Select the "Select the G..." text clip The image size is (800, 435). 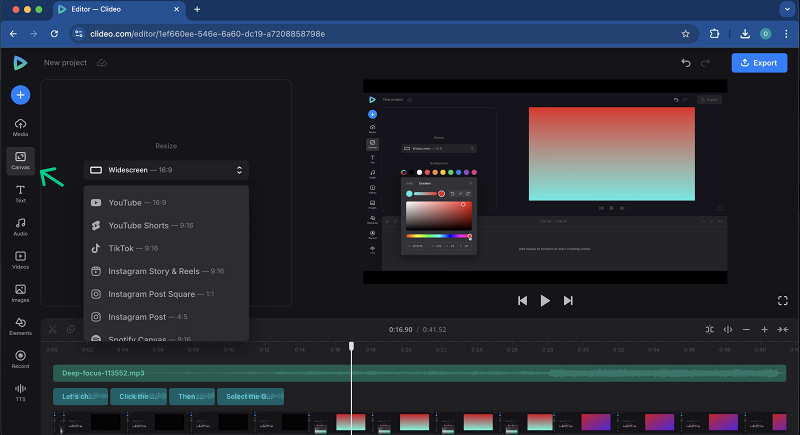tap(251, 396)
